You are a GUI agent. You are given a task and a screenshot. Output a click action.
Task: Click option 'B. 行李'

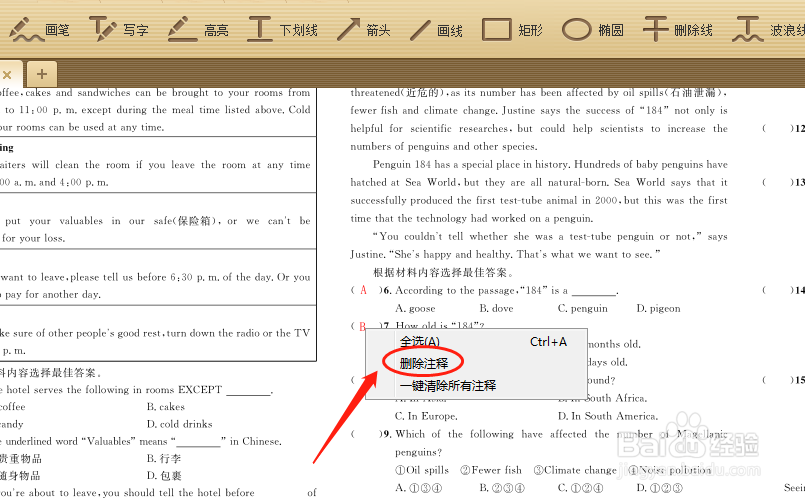point(164,458)
